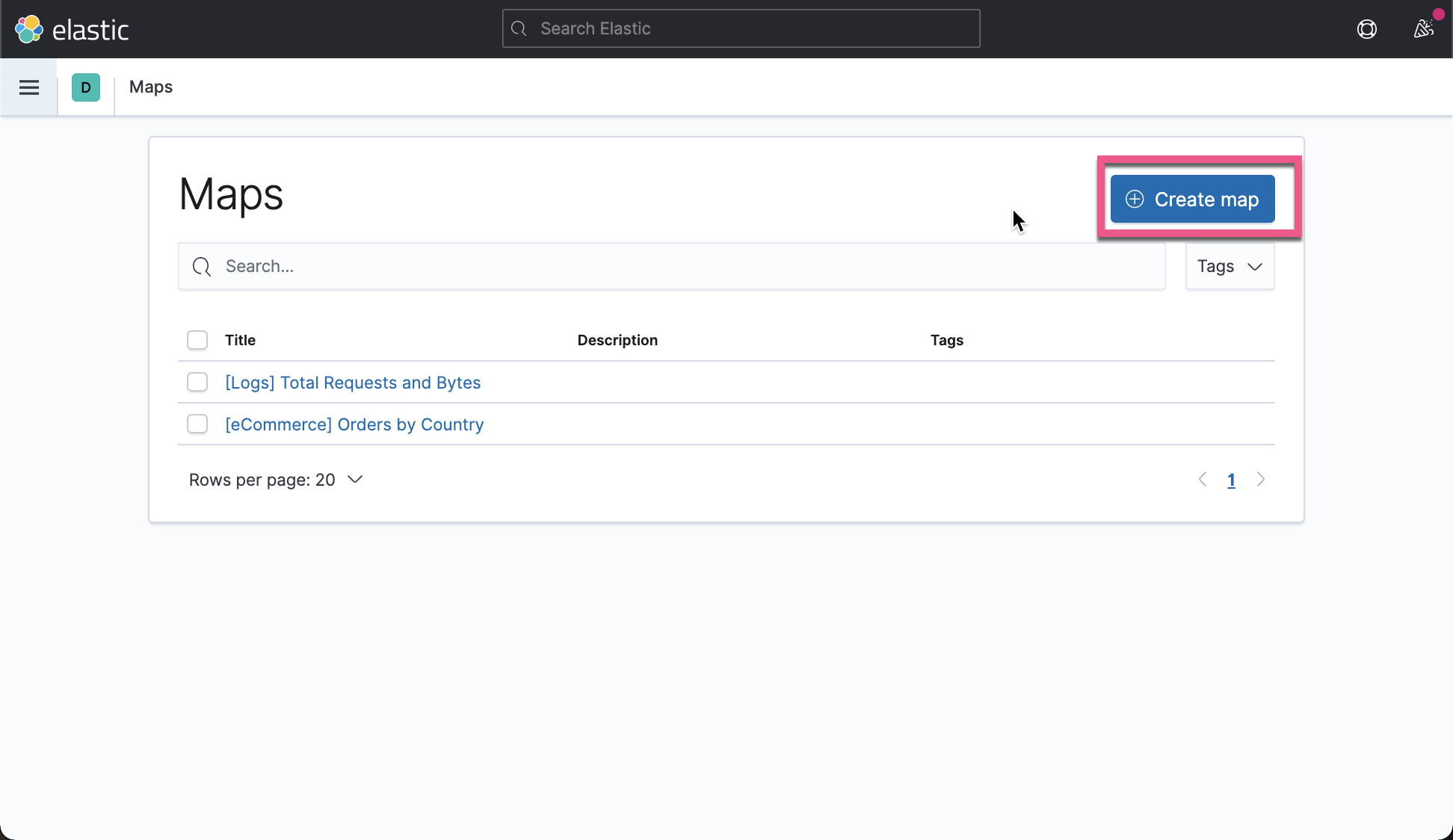The height and width of the screenshot is (840, 1453).
Task: Click the previous page arrow
Action: tap(1203, 479)
